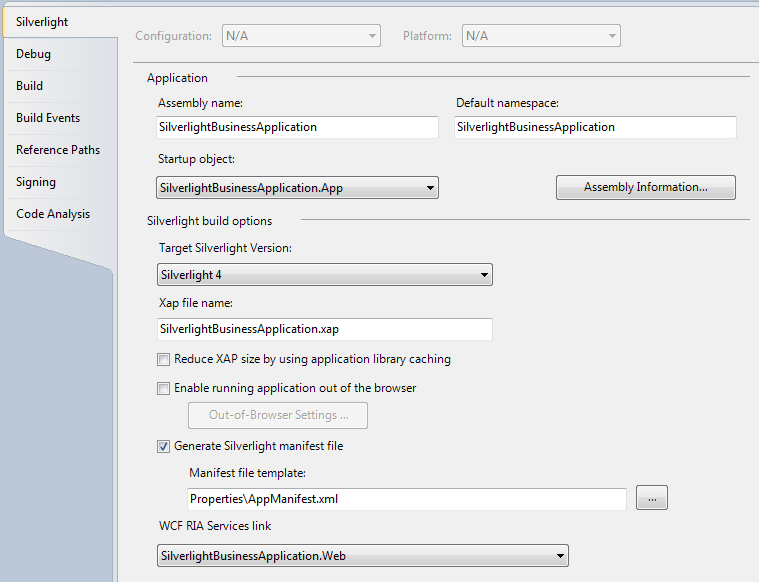759x582 pixels.
Task: Open the Build Events tab
Action: tap(47, 118)
